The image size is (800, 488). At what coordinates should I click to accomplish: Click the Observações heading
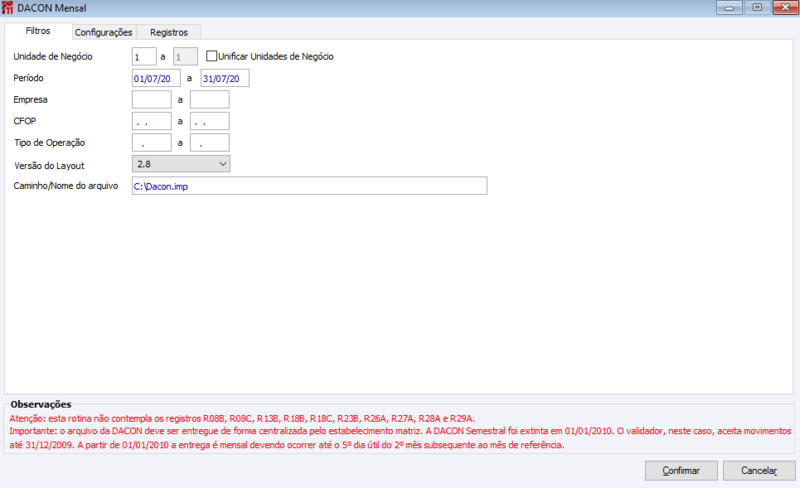coord(41,404)
